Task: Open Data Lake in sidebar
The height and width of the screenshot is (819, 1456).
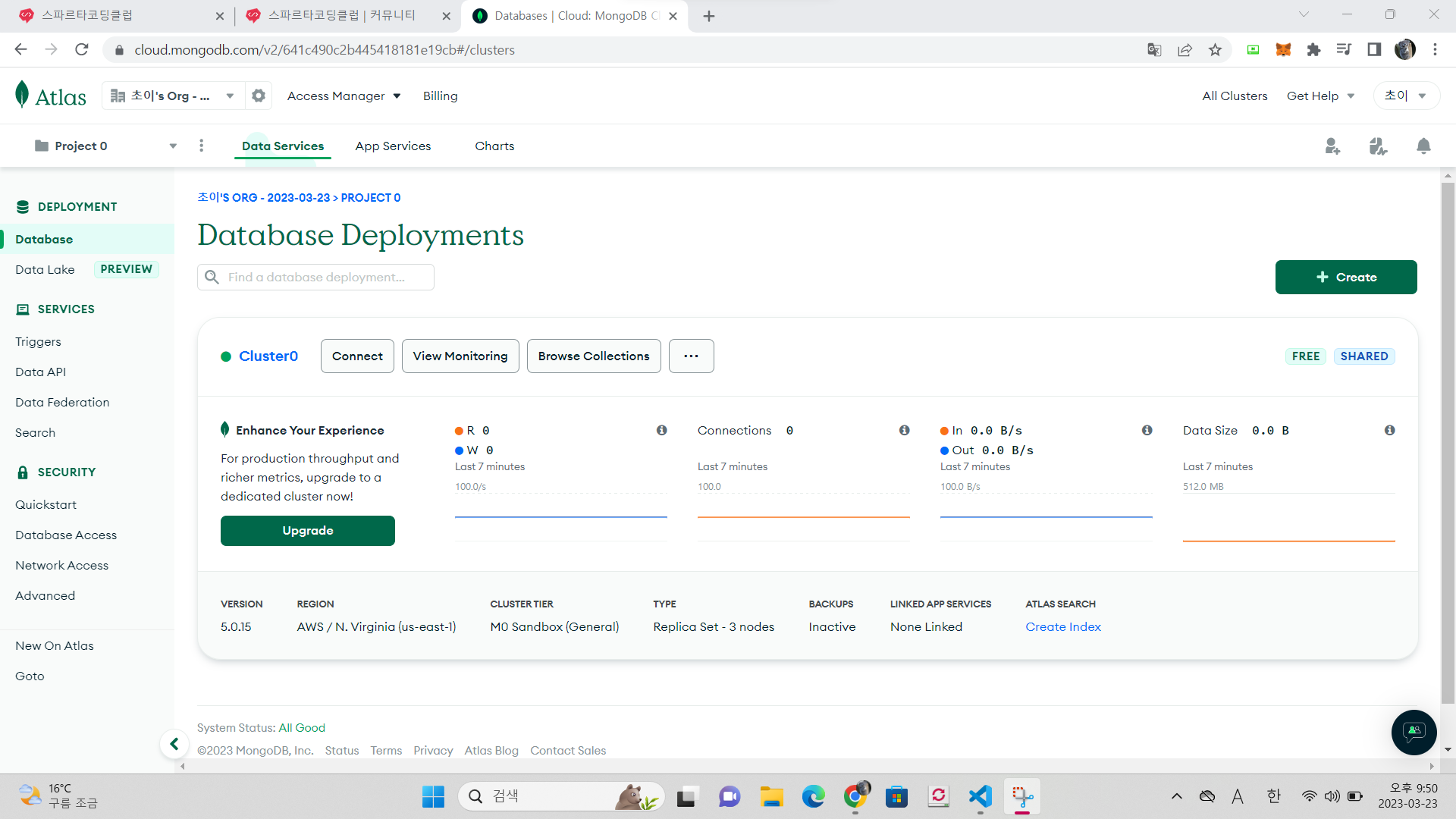Action: [x=45, y=269]
